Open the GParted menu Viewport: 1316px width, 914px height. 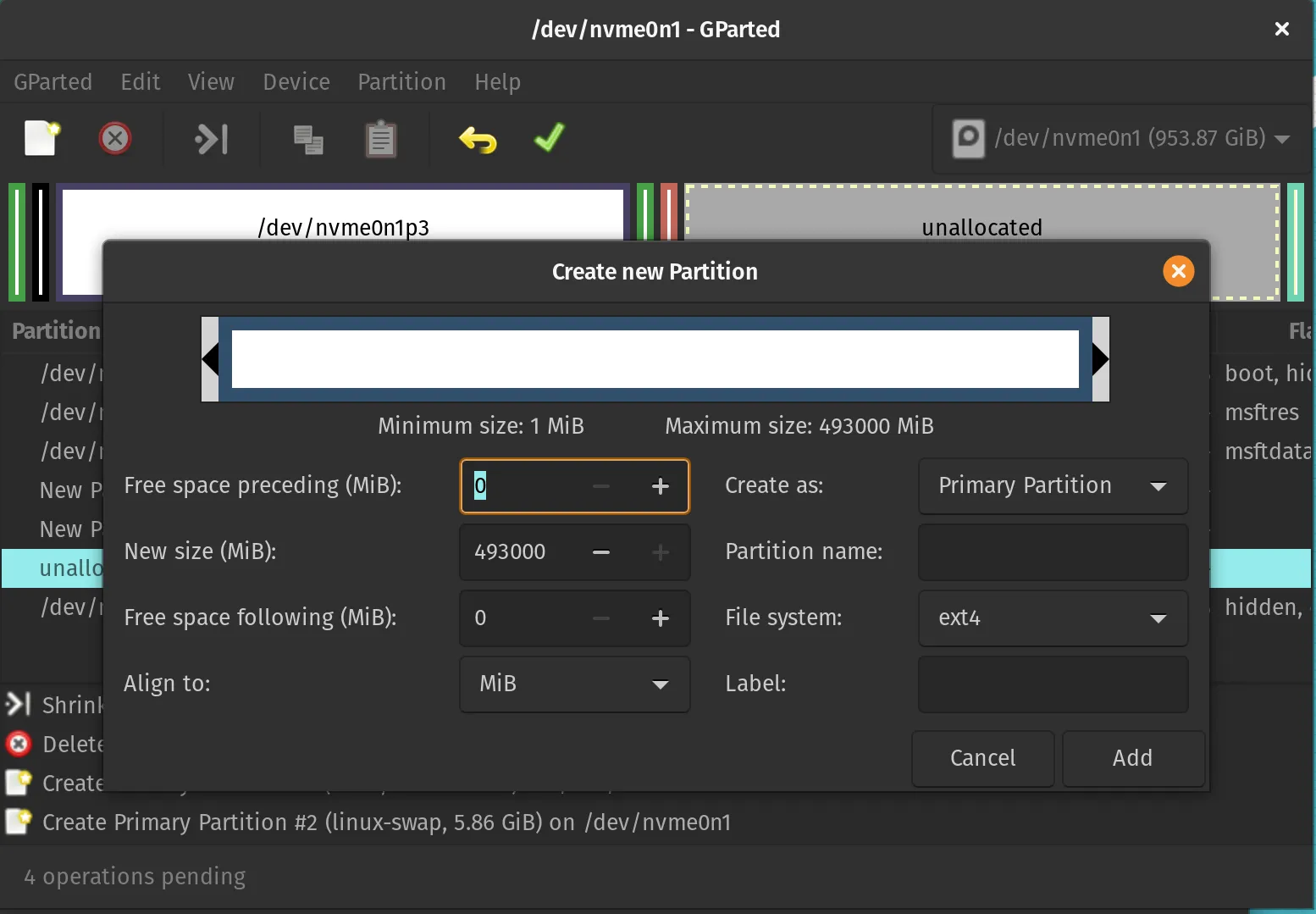pyautogui.click(x=53, y=82)
